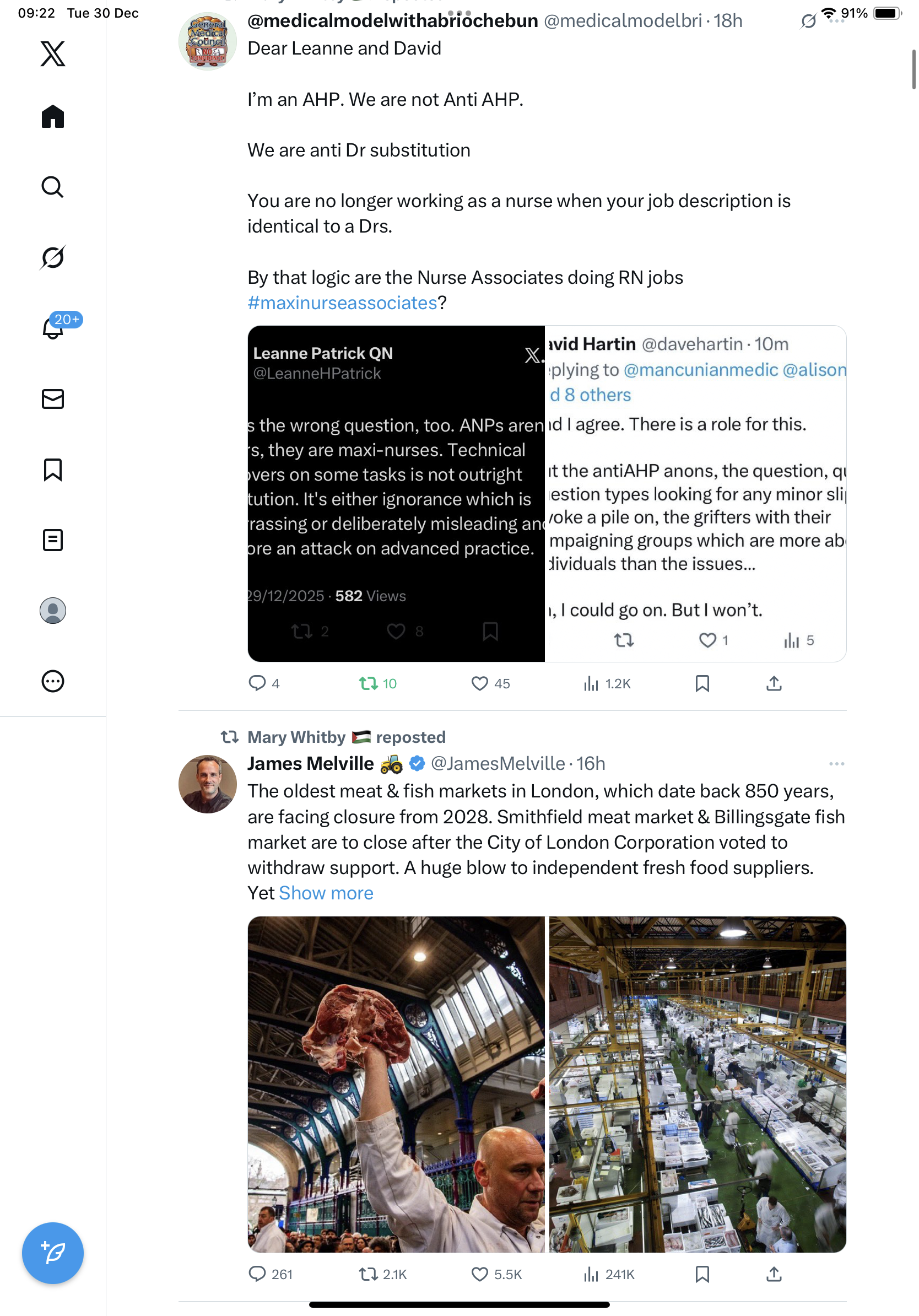The height and width of the screenshot is (1316, 919).
Task: Open Search magnifier in sidebar
Action: tap(53, 187)
